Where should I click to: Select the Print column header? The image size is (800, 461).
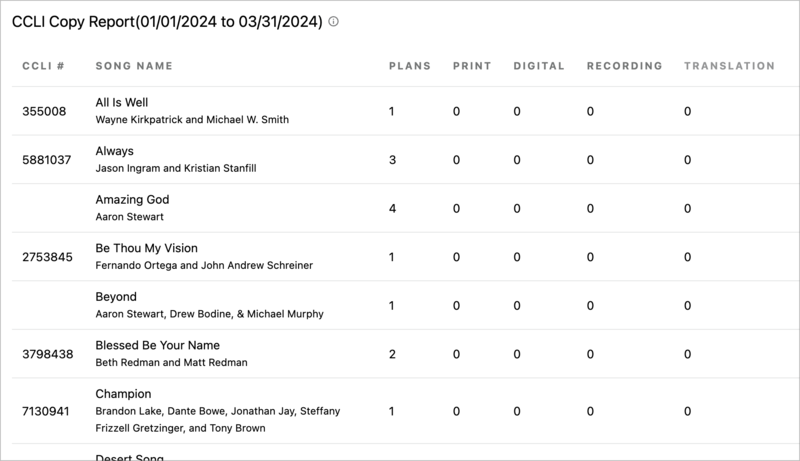(472, 66)
